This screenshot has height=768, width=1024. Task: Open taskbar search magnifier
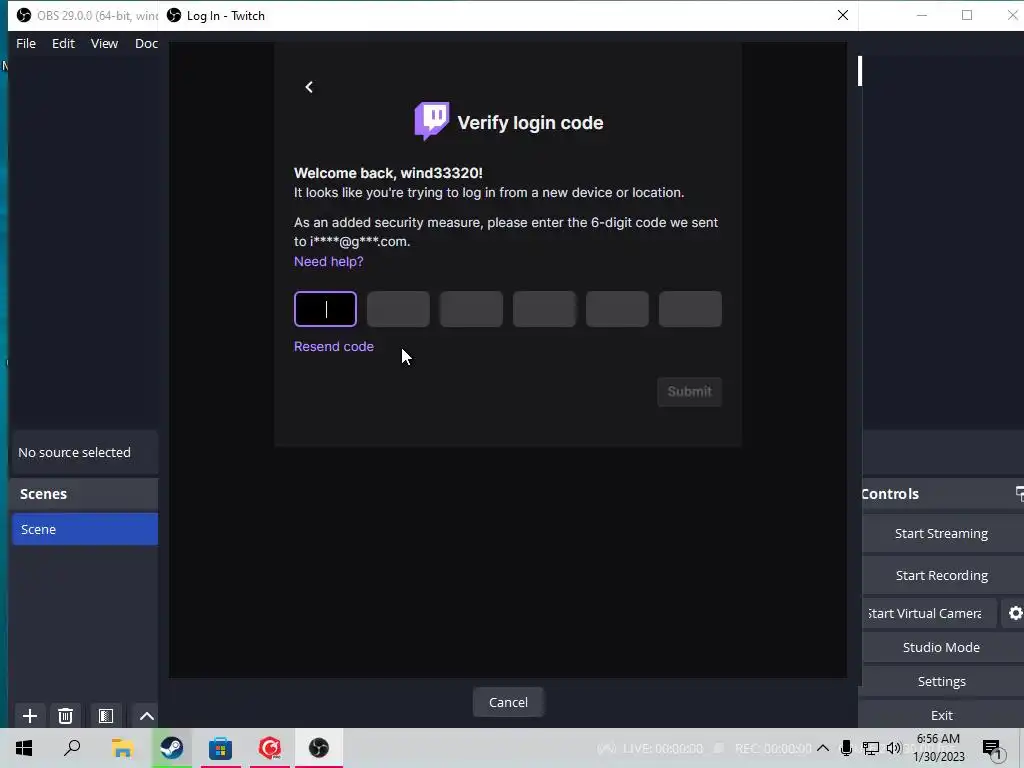[x=72, y=748]
